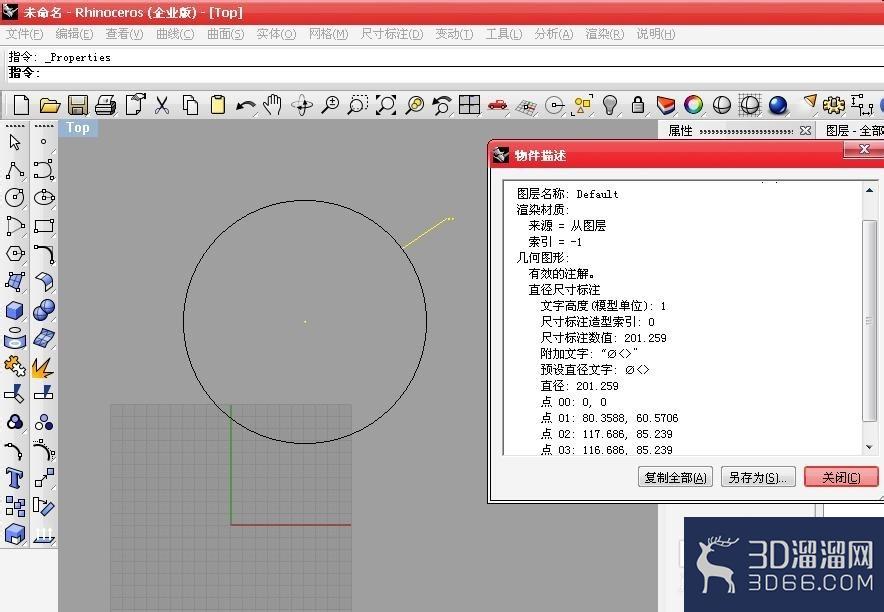The height and width of the screenshot is (612, 884).
Task: Click the command line input field
Action: pyautogui.click(x=445, y=73)
